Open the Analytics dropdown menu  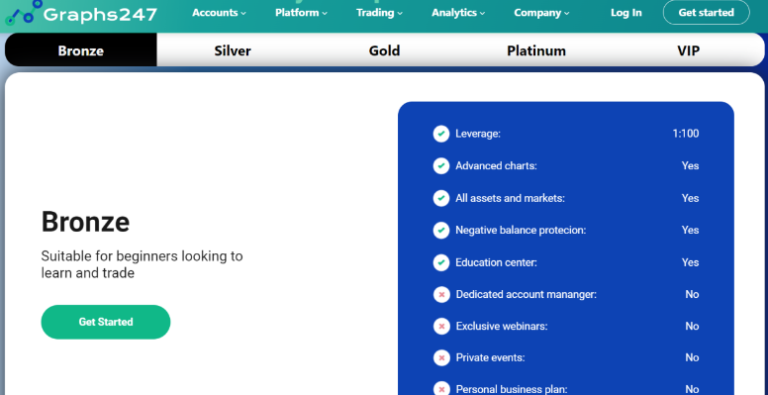tap(458, 13)
